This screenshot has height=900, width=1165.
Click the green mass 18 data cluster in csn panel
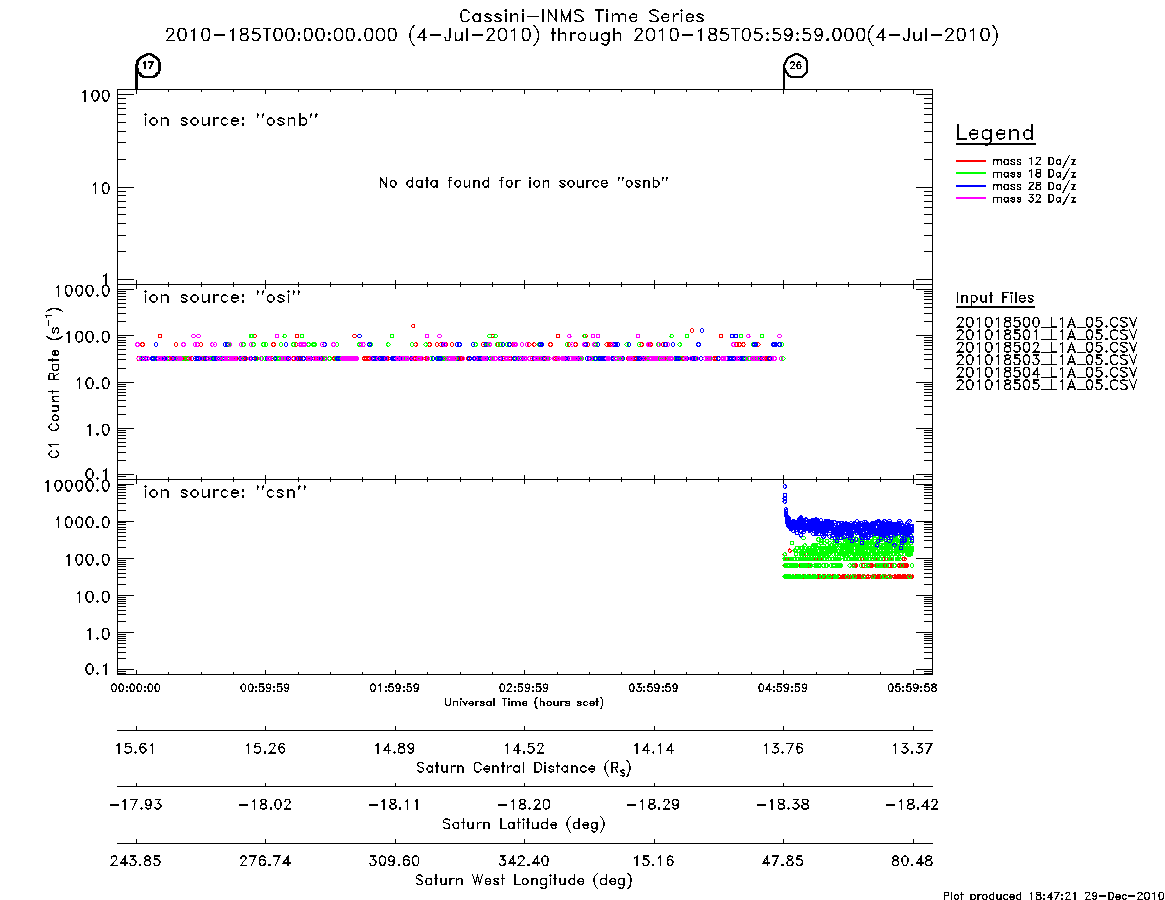click(849, 554)
